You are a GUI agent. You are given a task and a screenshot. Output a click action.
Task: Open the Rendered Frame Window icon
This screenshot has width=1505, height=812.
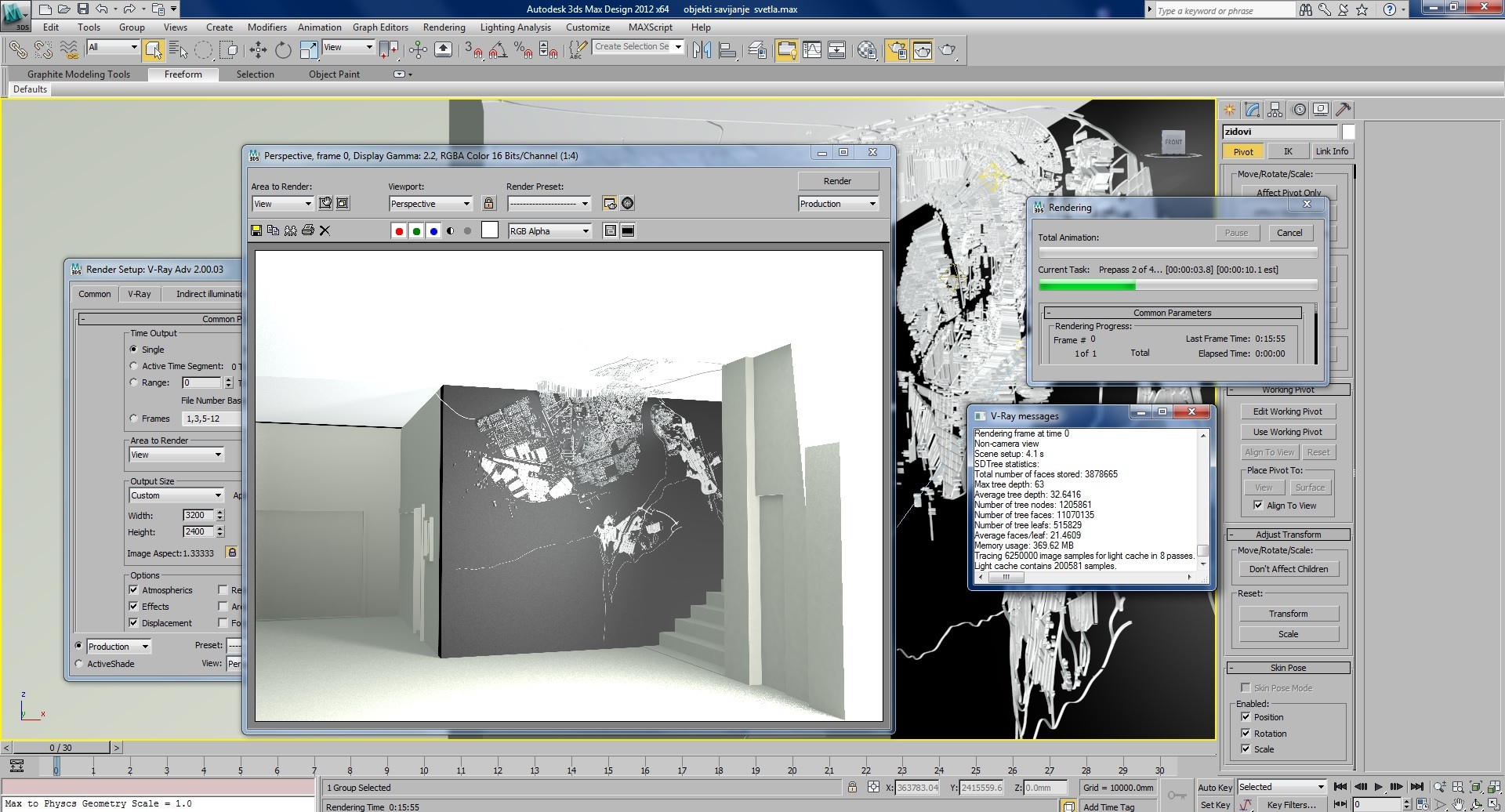point(922,50)
